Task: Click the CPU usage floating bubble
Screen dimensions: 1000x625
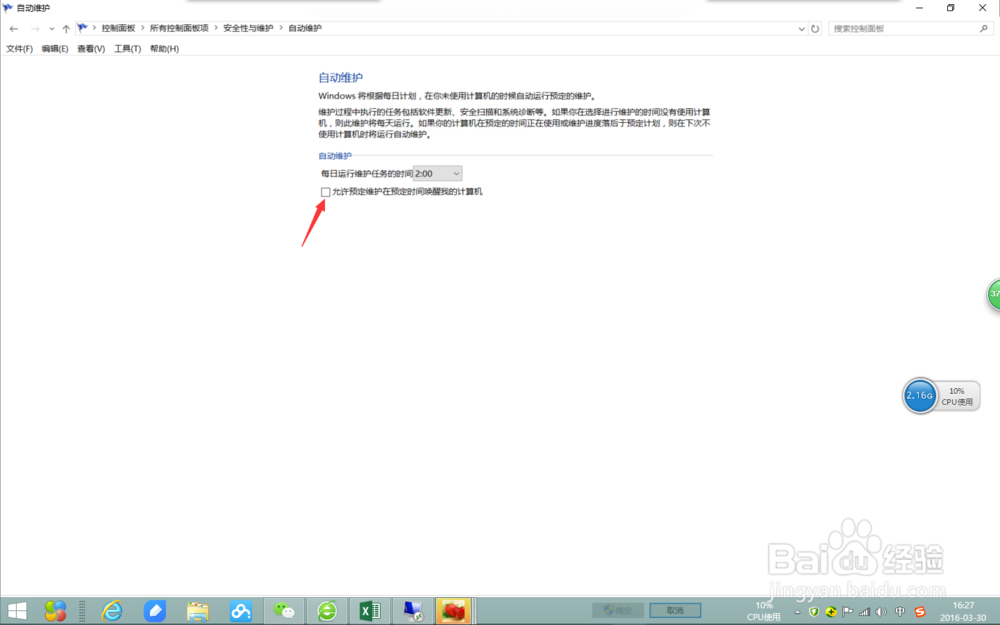Action: (940, 396)
